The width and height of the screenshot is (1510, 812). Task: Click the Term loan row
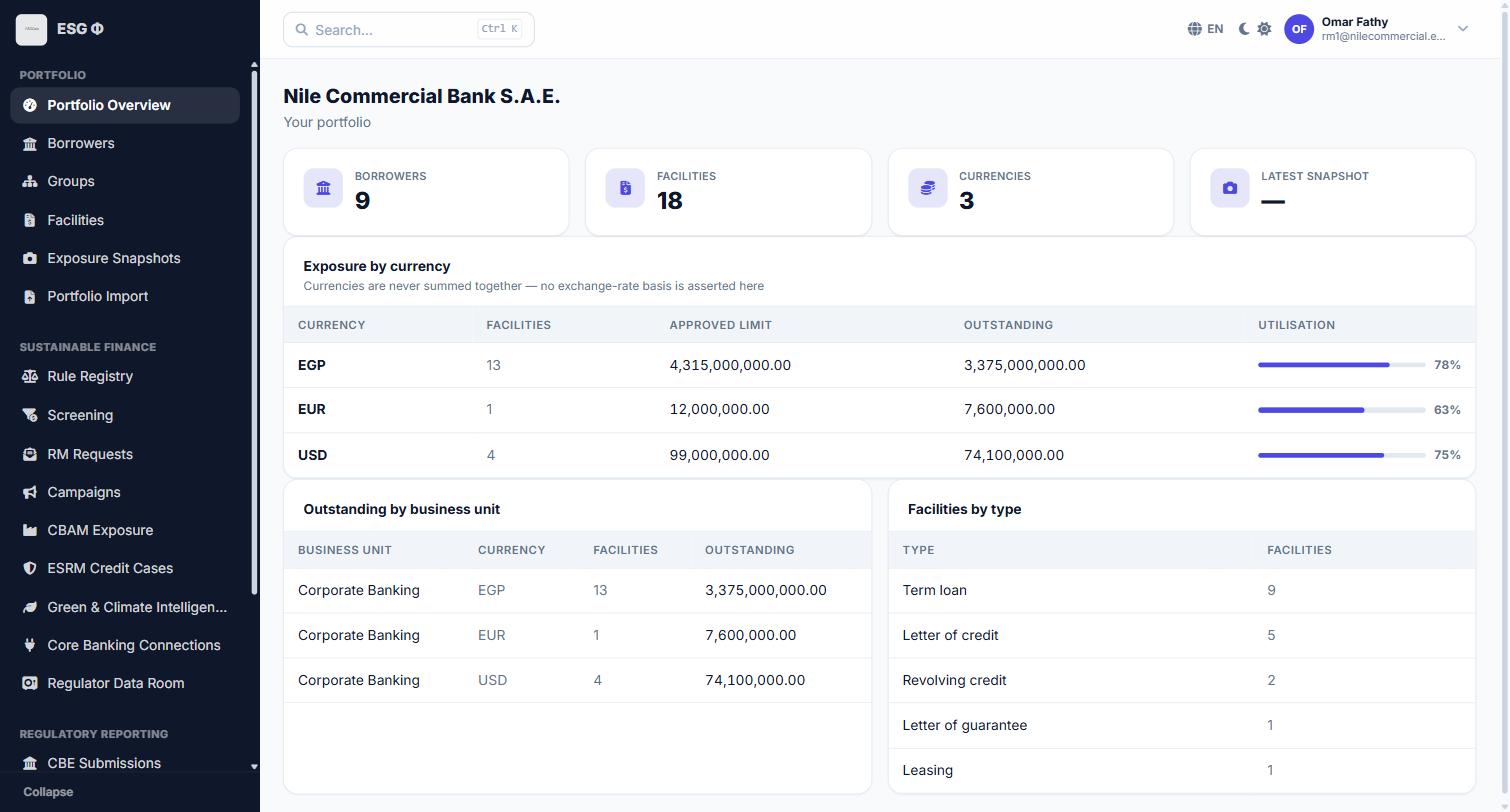tap(1181, 590)
